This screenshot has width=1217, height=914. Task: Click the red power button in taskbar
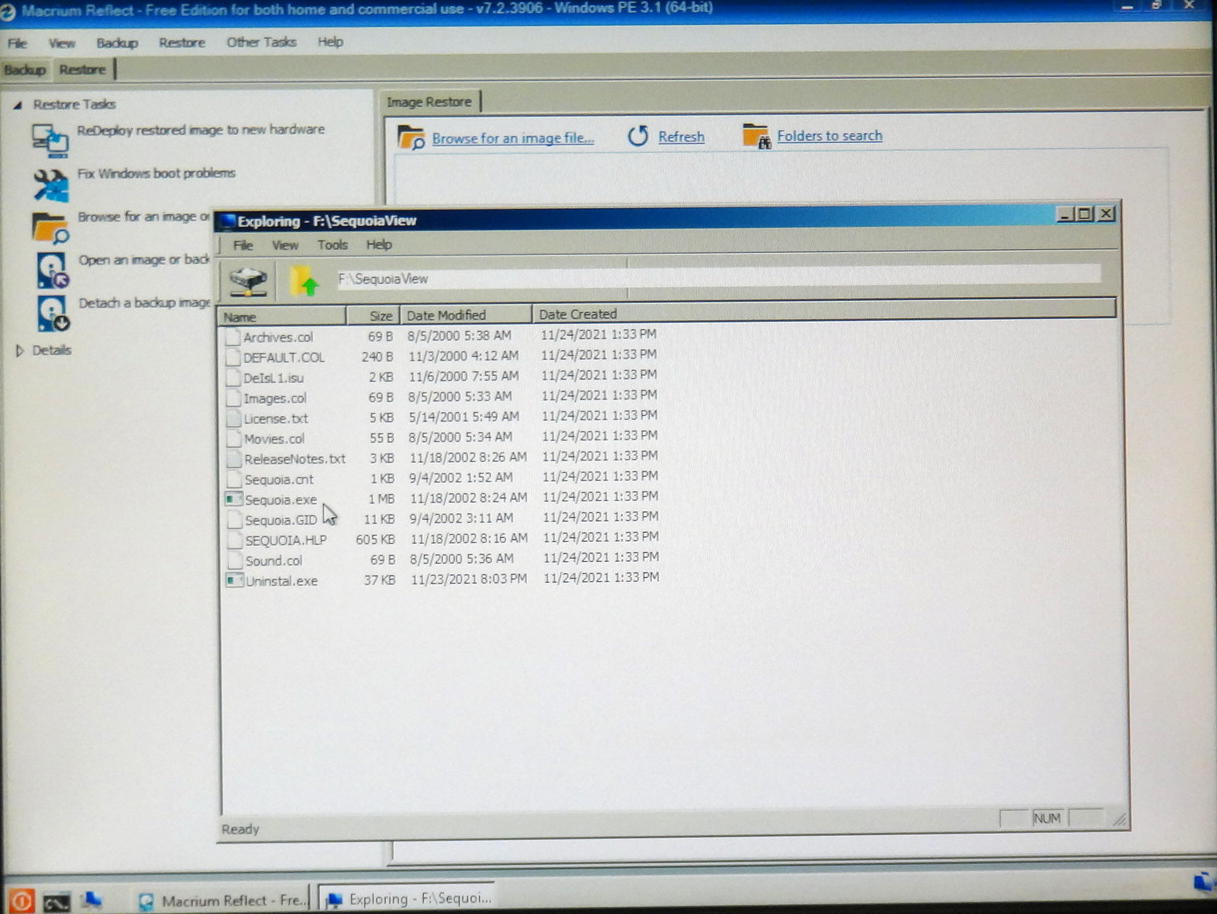21,900
